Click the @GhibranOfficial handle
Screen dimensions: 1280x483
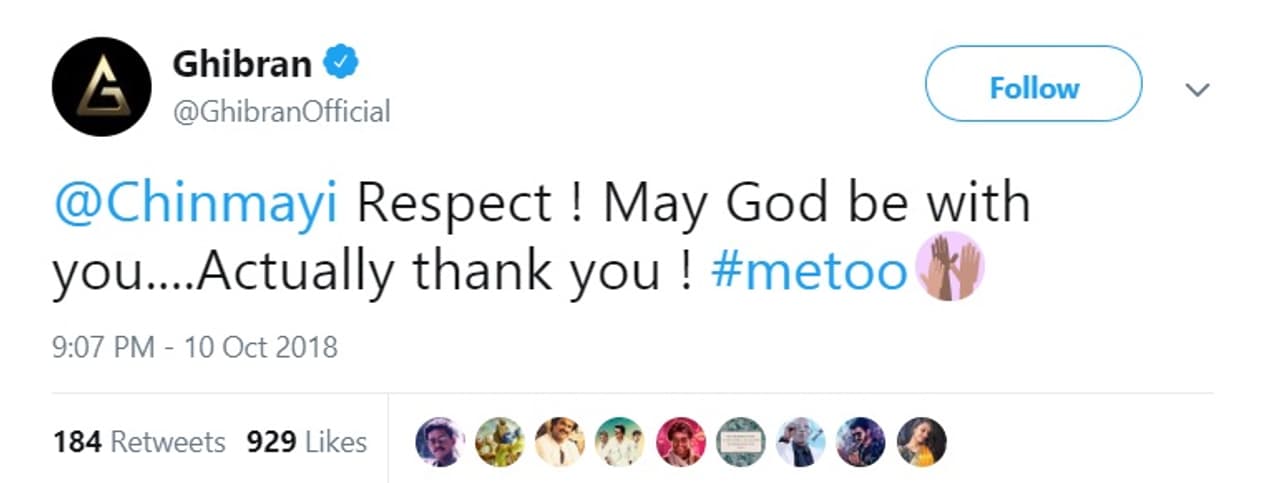point(282,111)
